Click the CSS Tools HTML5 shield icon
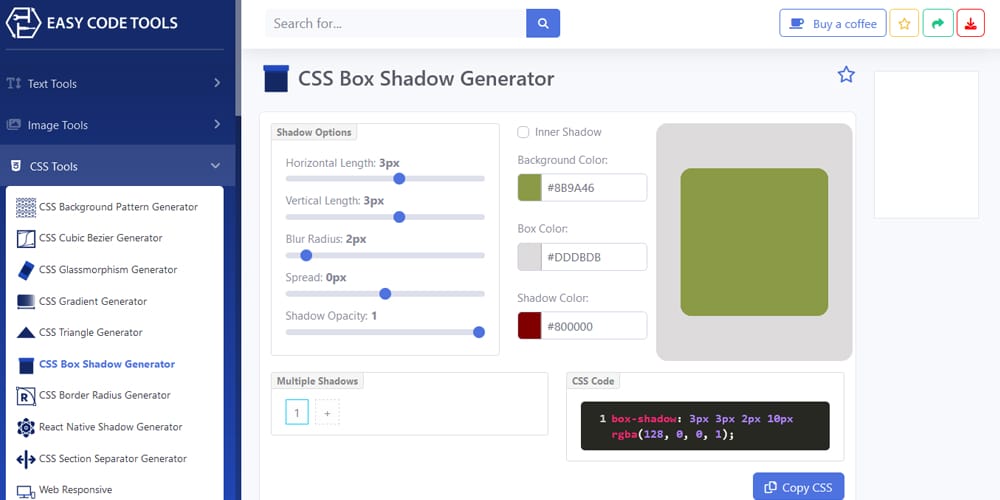The width and height of the screenshot is (1000, 500). 16,166
